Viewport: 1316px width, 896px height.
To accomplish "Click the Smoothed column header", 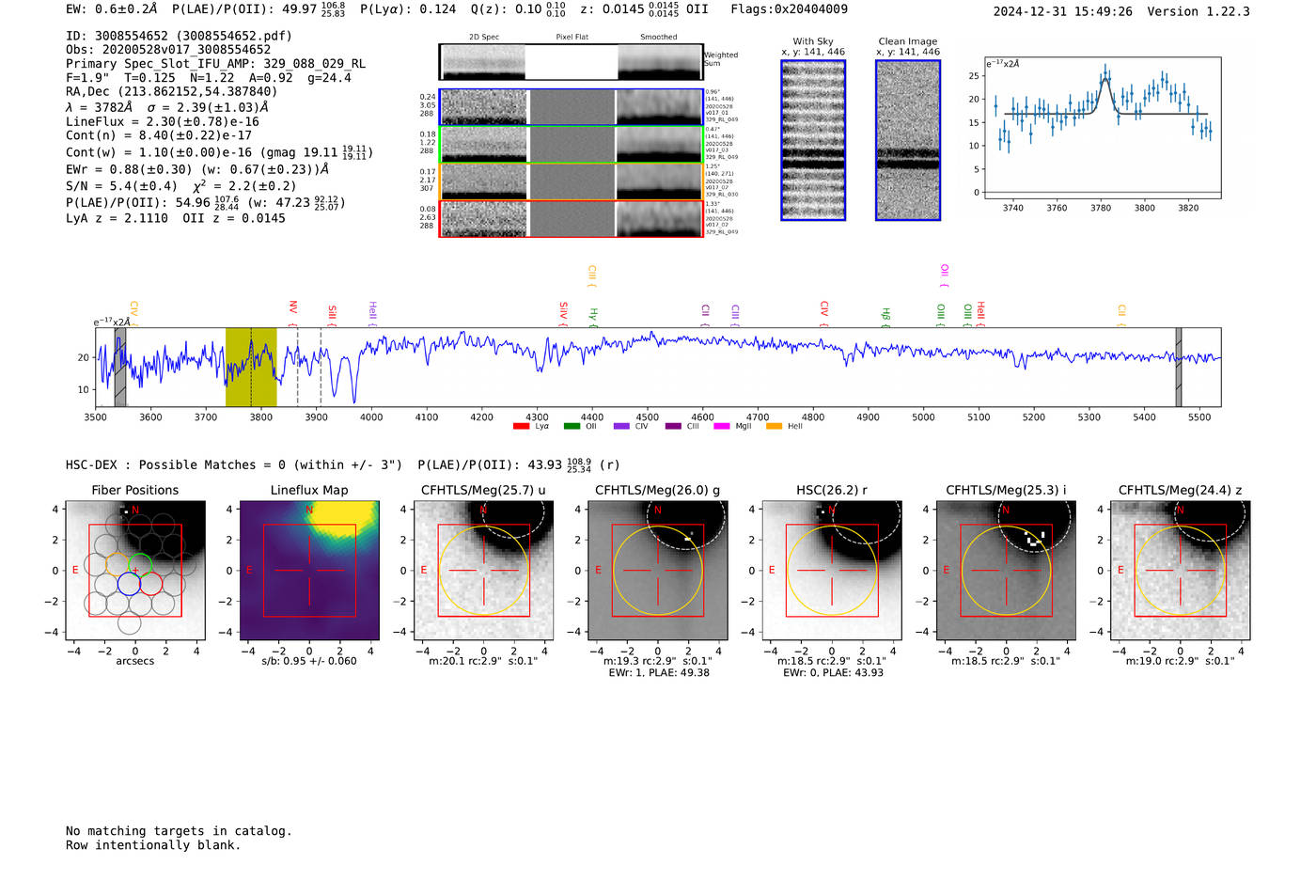I will (658, 38).
